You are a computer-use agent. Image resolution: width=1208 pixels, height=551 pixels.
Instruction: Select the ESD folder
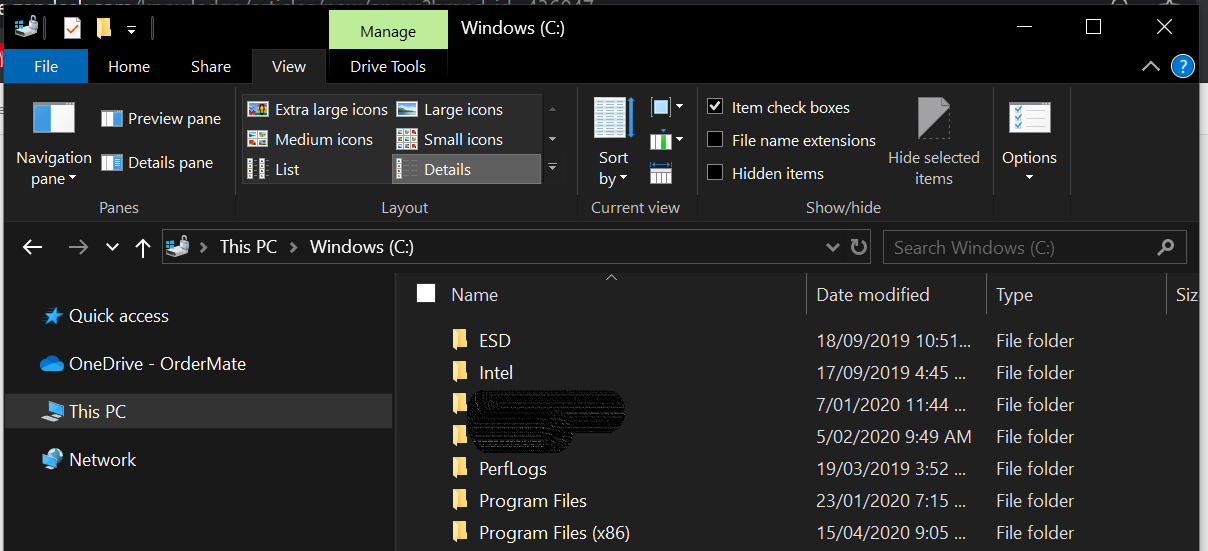click(495, 341)
